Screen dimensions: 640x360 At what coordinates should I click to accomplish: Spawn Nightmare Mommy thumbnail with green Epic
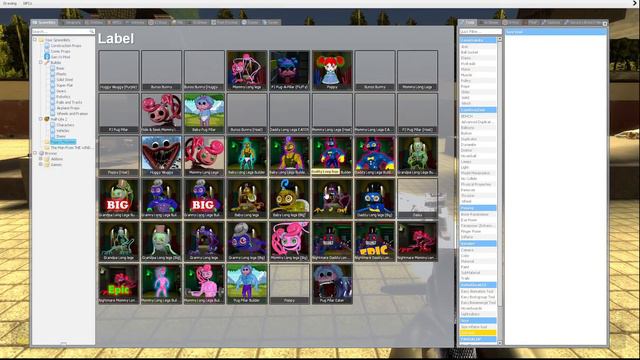pyautogui.click(x=119, y=284)
